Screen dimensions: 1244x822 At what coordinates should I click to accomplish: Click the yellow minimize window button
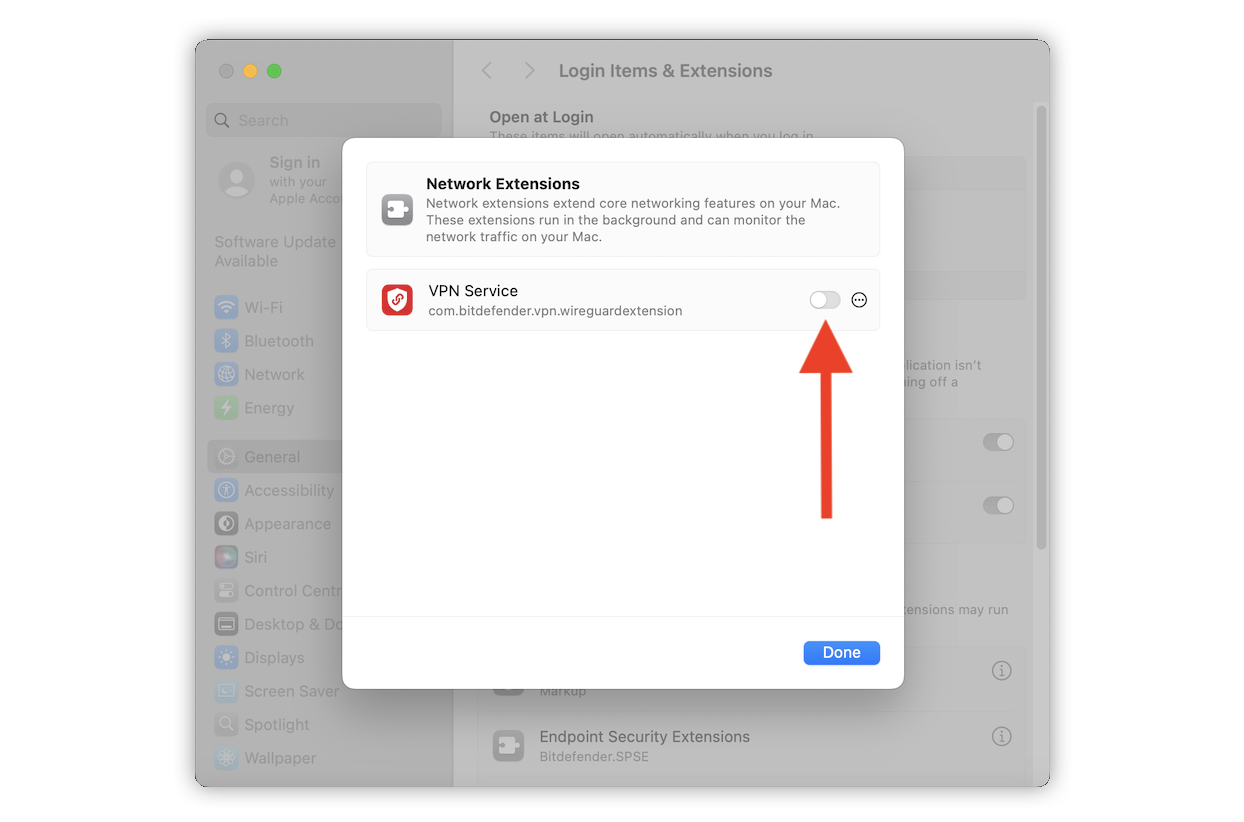coord(250,71)
